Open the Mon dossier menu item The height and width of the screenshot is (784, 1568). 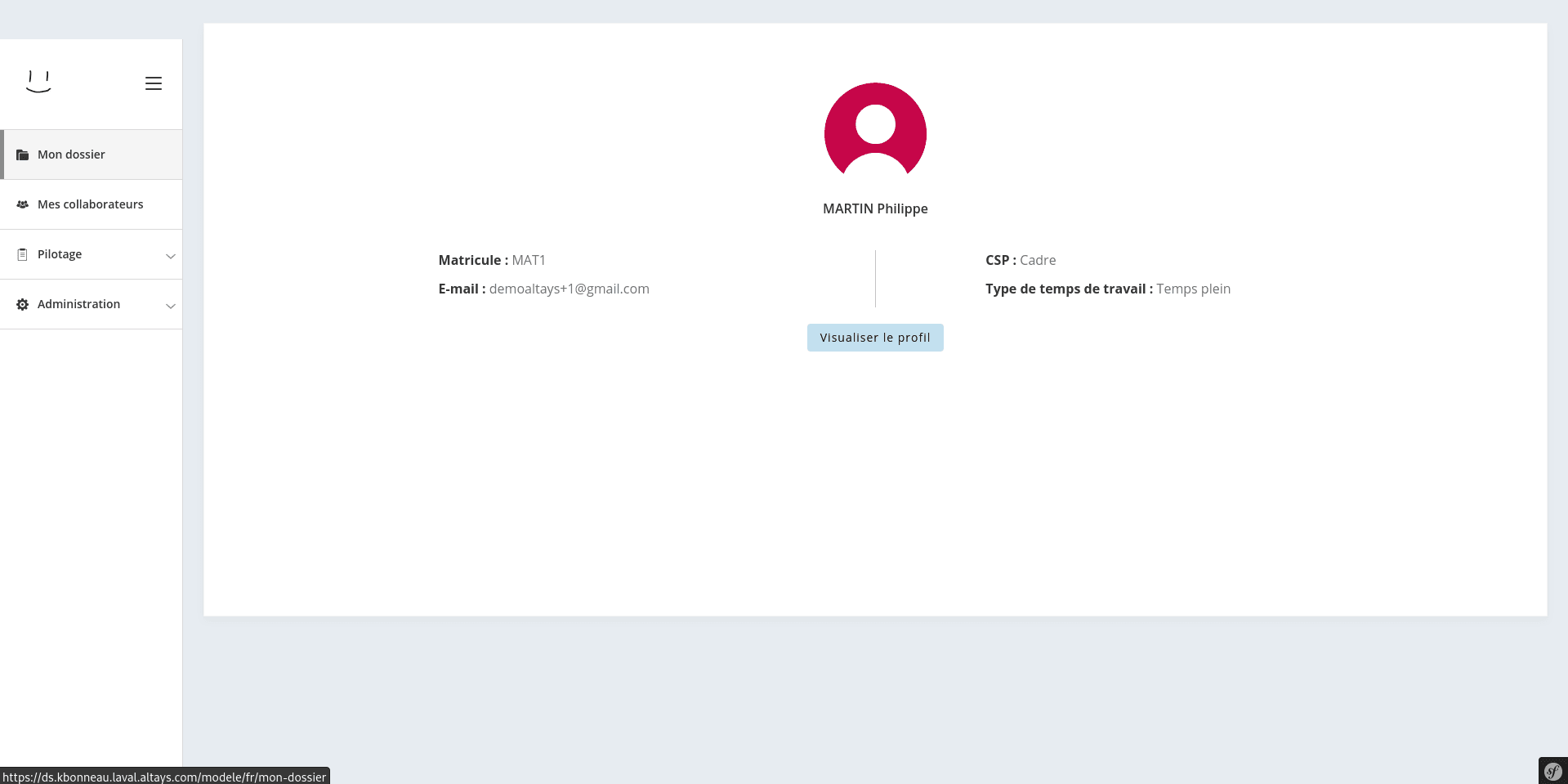(71, 155)
